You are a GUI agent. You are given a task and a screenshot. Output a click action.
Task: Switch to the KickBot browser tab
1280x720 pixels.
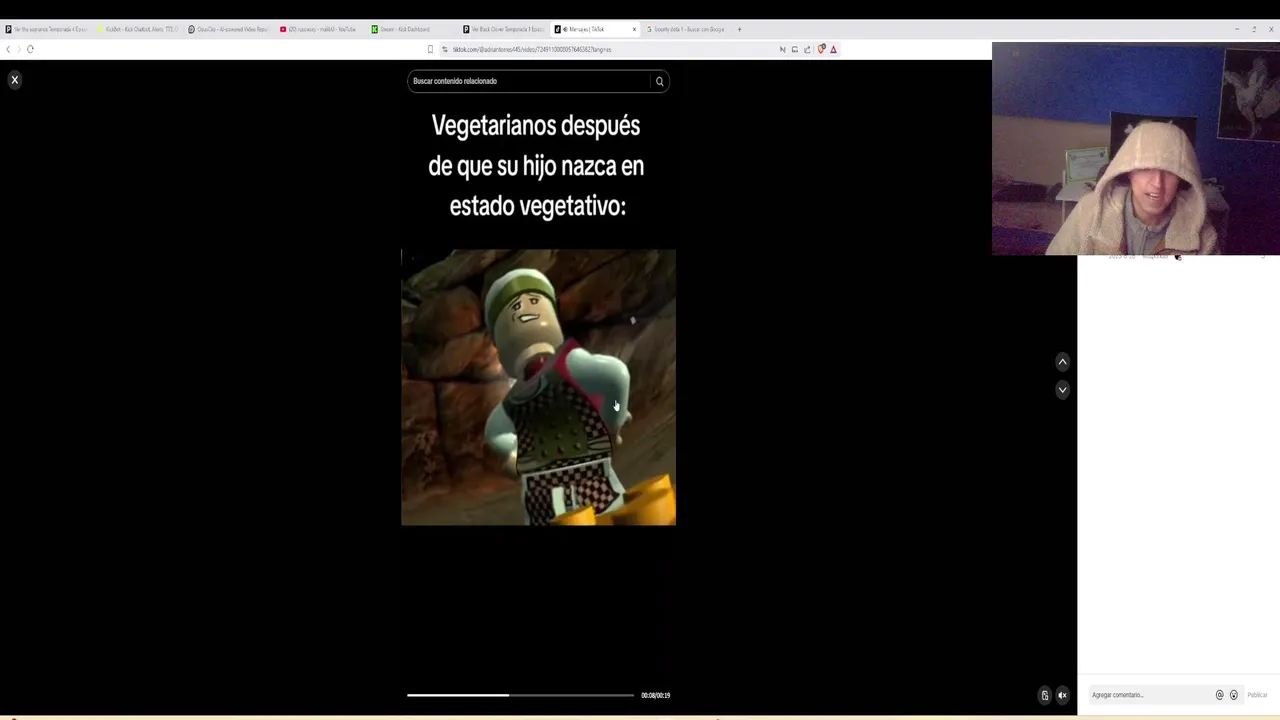(138, 29)
